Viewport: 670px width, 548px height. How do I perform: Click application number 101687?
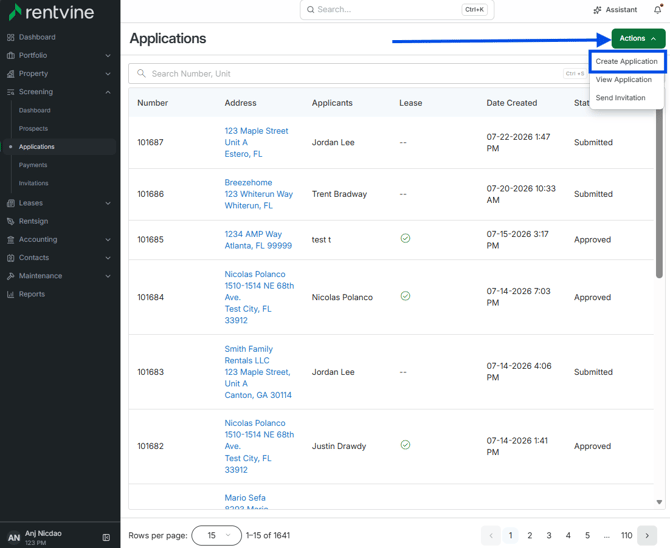point(150,142)
